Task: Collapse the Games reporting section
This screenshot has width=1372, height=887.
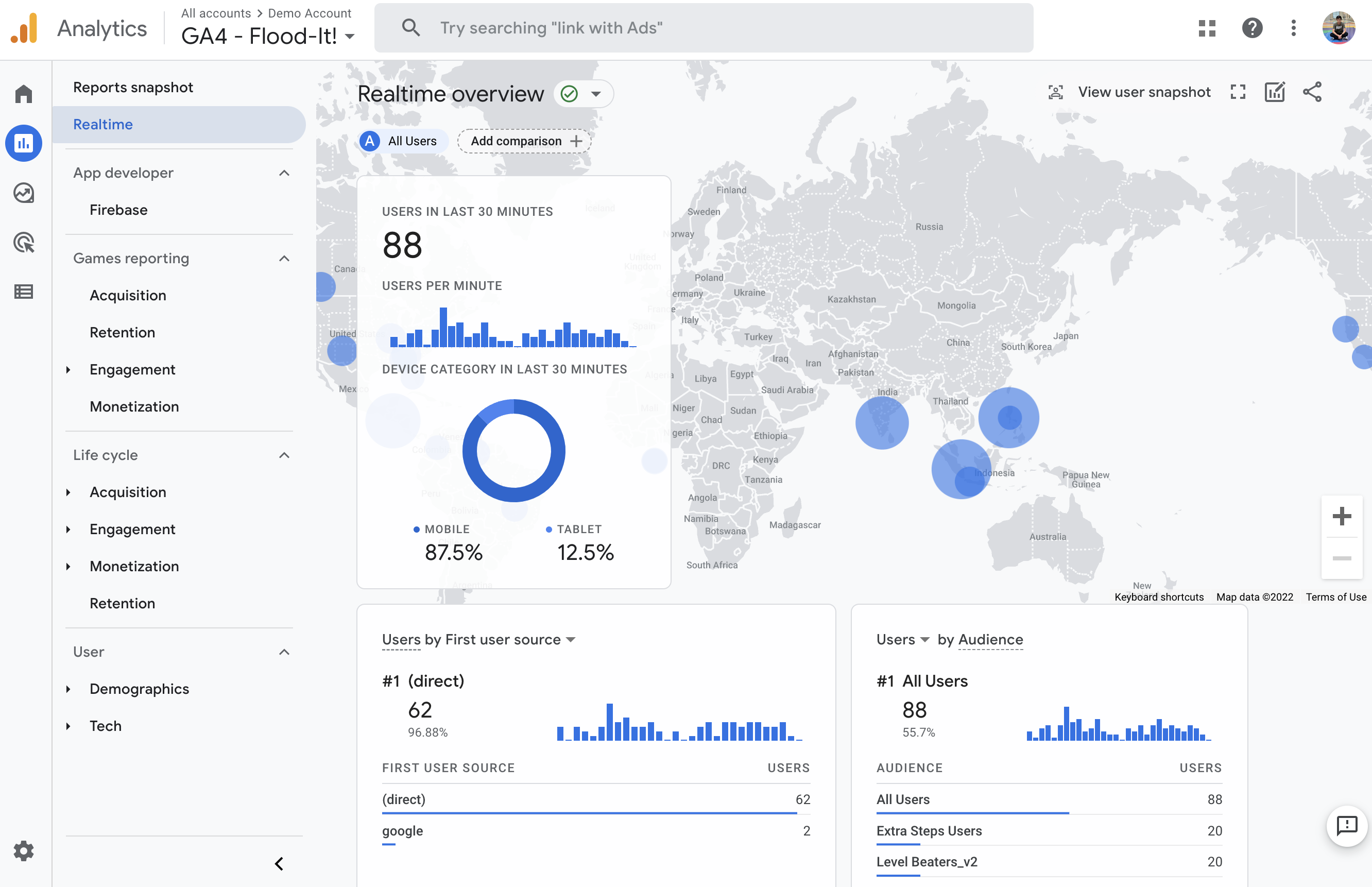Action: 284,259
